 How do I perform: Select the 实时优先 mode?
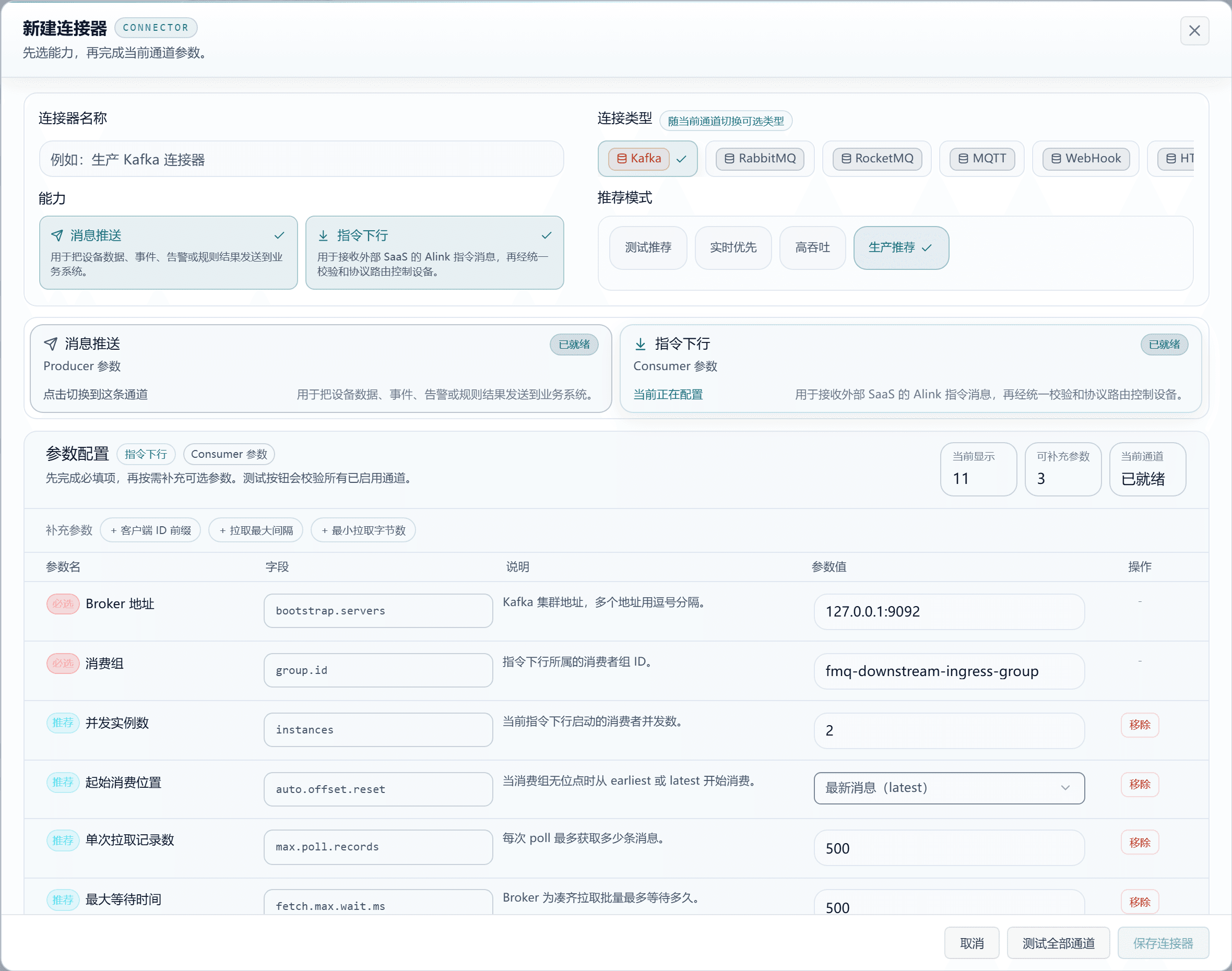point(733,247)
